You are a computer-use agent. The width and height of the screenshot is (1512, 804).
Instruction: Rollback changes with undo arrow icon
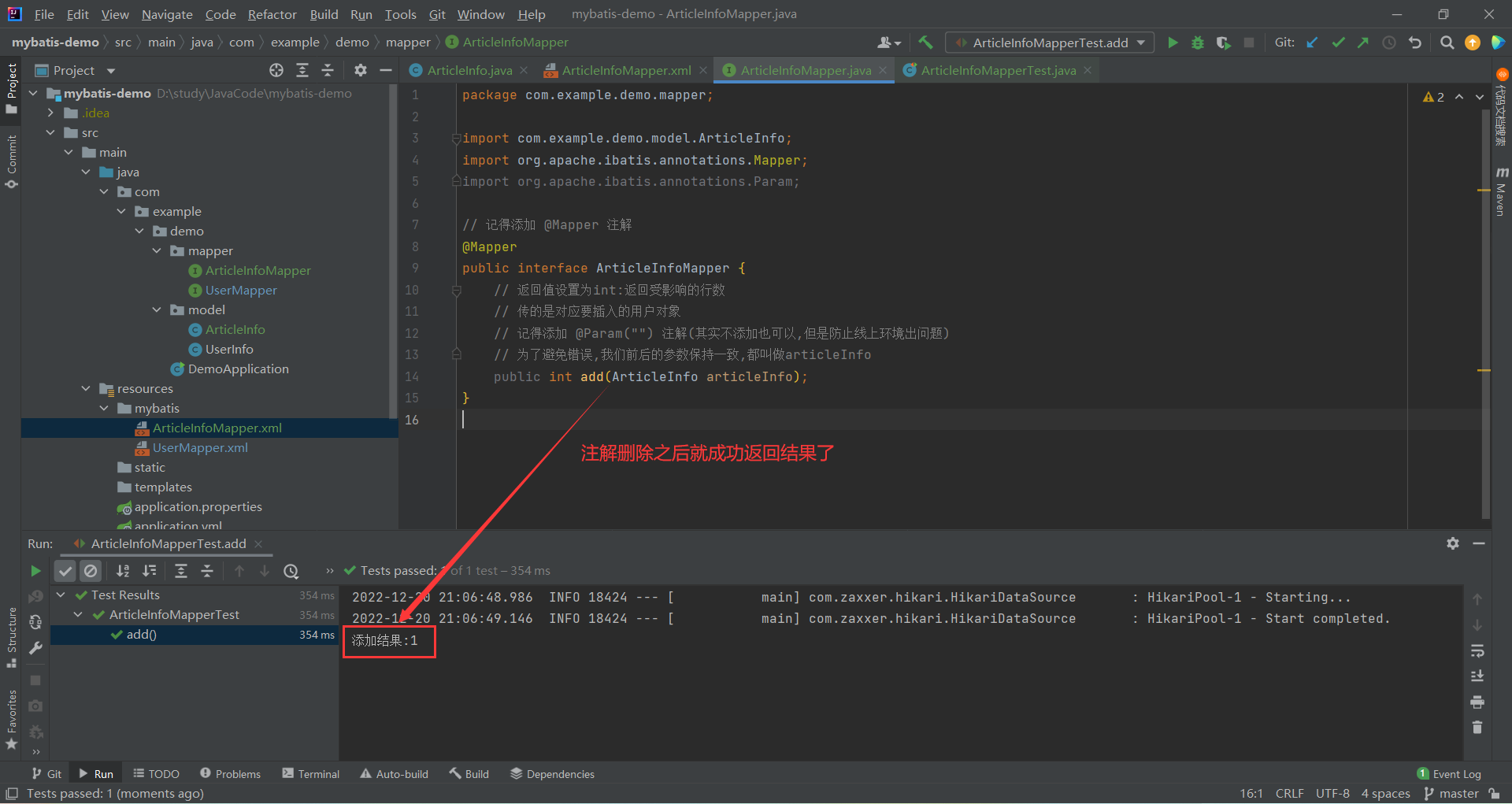point(1415,43)
